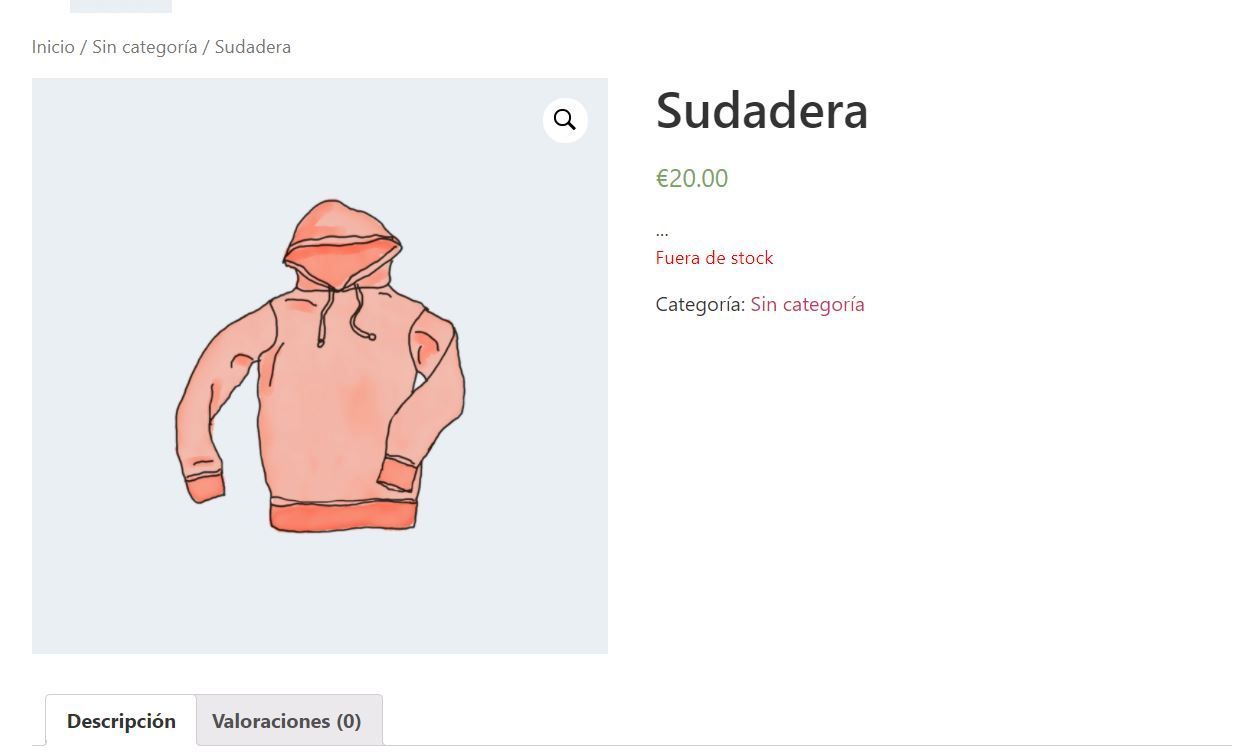Open the Valoraciones (0) tab
The height and width of the screenshot is (755, 1256).
point(287,721)
